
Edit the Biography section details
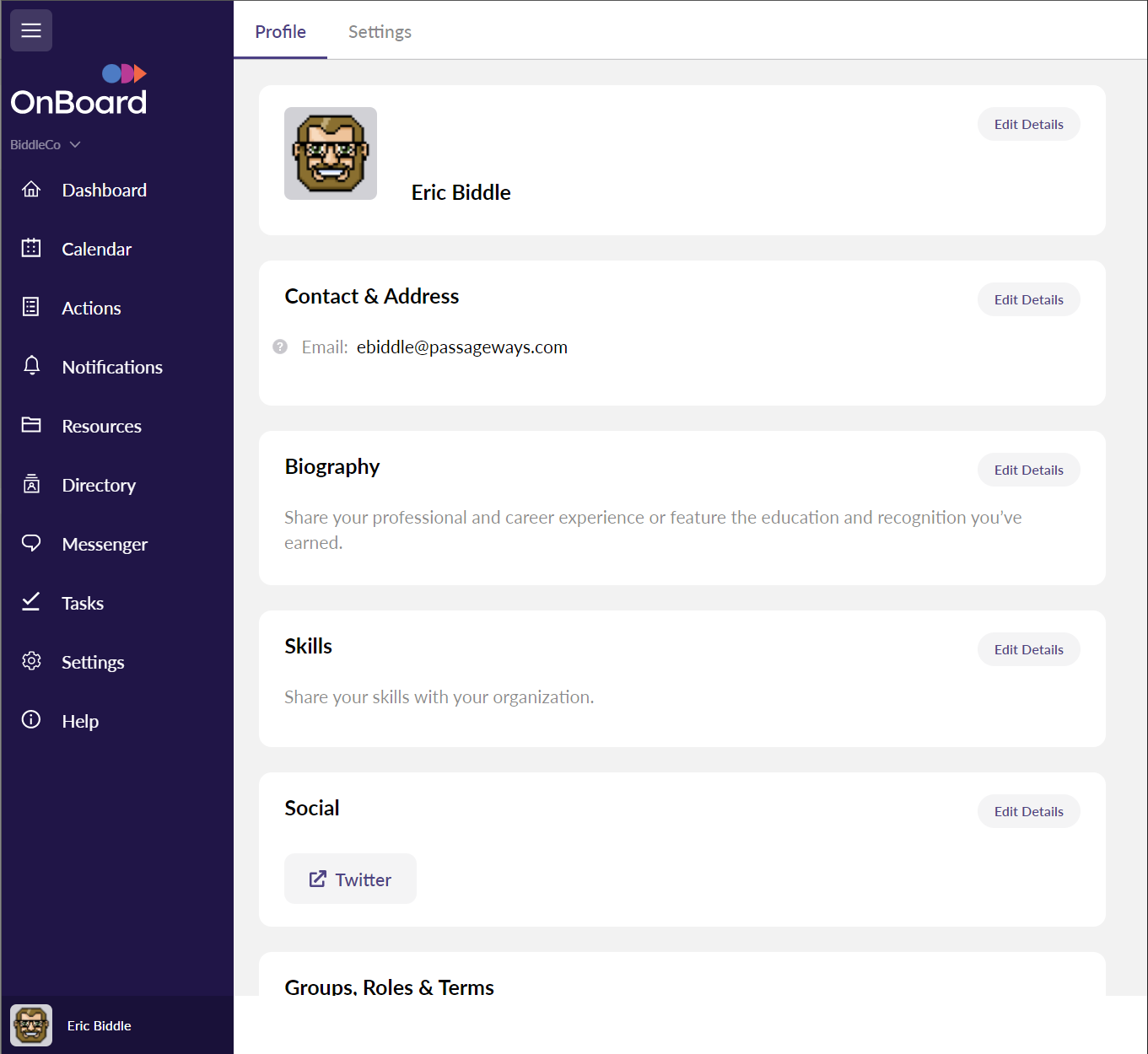(1028, 470)
